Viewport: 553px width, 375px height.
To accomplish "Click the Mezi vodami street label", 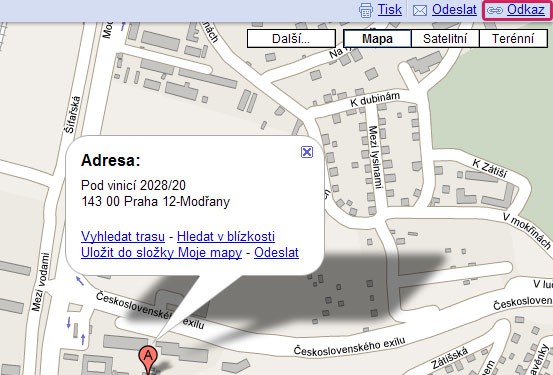I will (41, 282).
